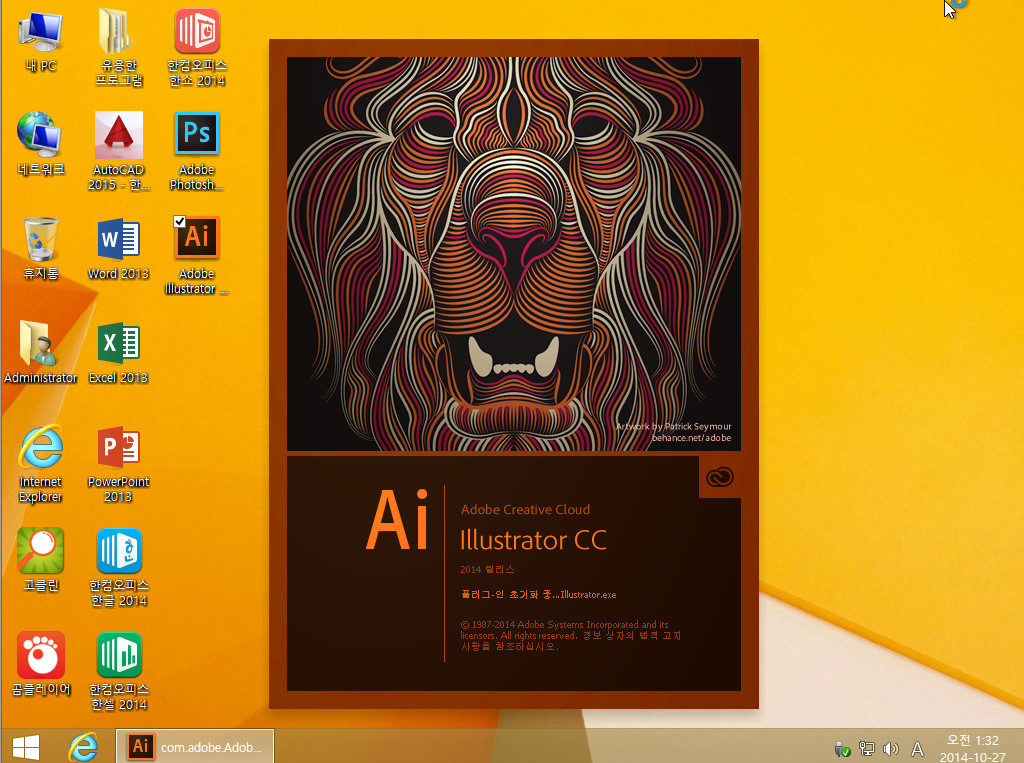Open Internet Explorer from the taskbar
The height and width of the screenshot is (763, 1024).
click(x=84, y=747)
